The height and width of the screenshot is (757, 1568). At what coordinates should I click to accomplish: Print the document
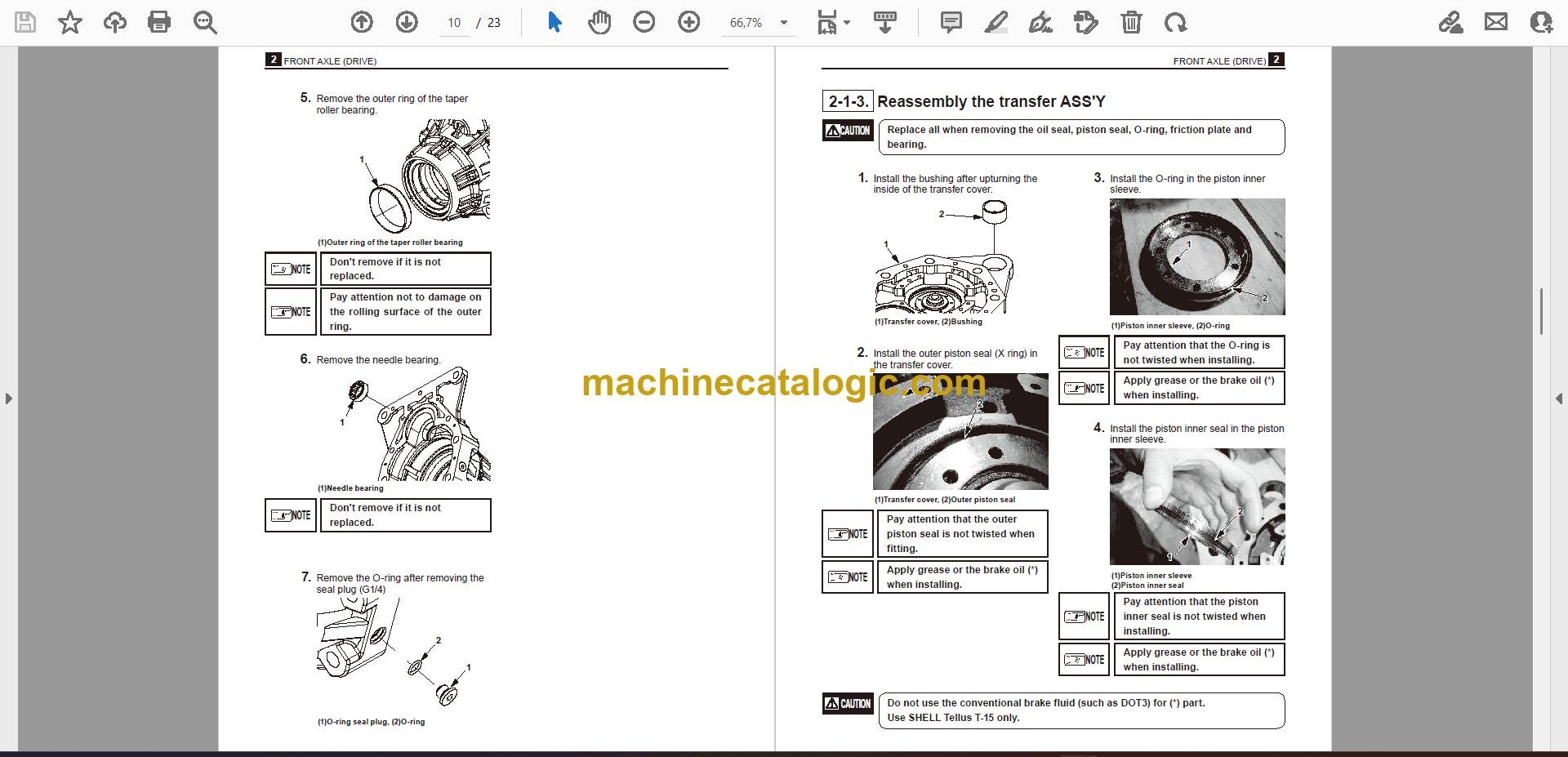click(159, 22)
